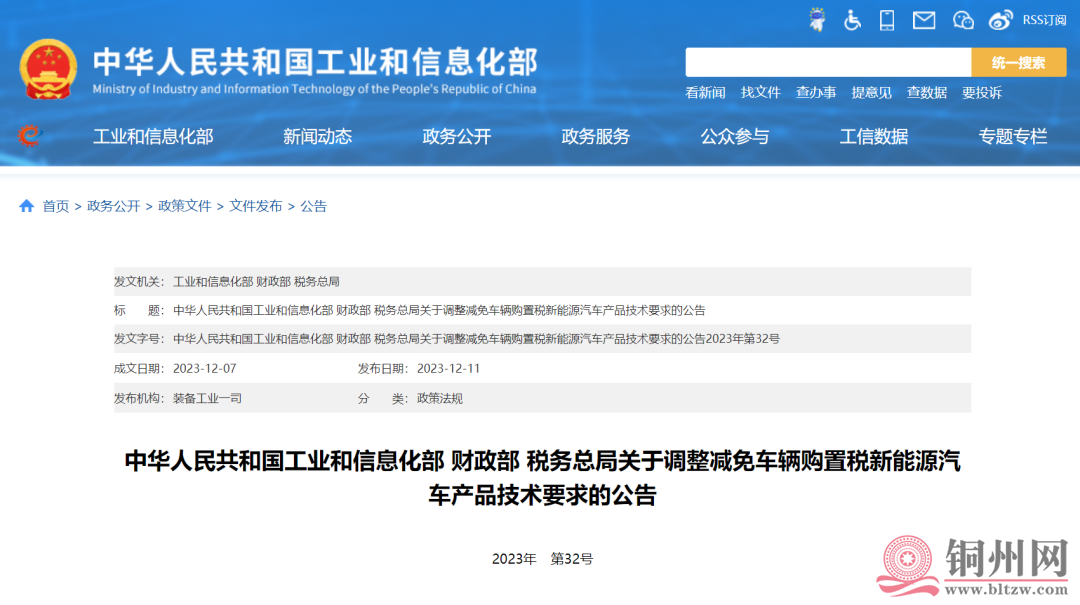This screenshot has height=605, width=1080.
Task: Click the 发布机构 value 装备工业一司
Action: click(207, 398)
